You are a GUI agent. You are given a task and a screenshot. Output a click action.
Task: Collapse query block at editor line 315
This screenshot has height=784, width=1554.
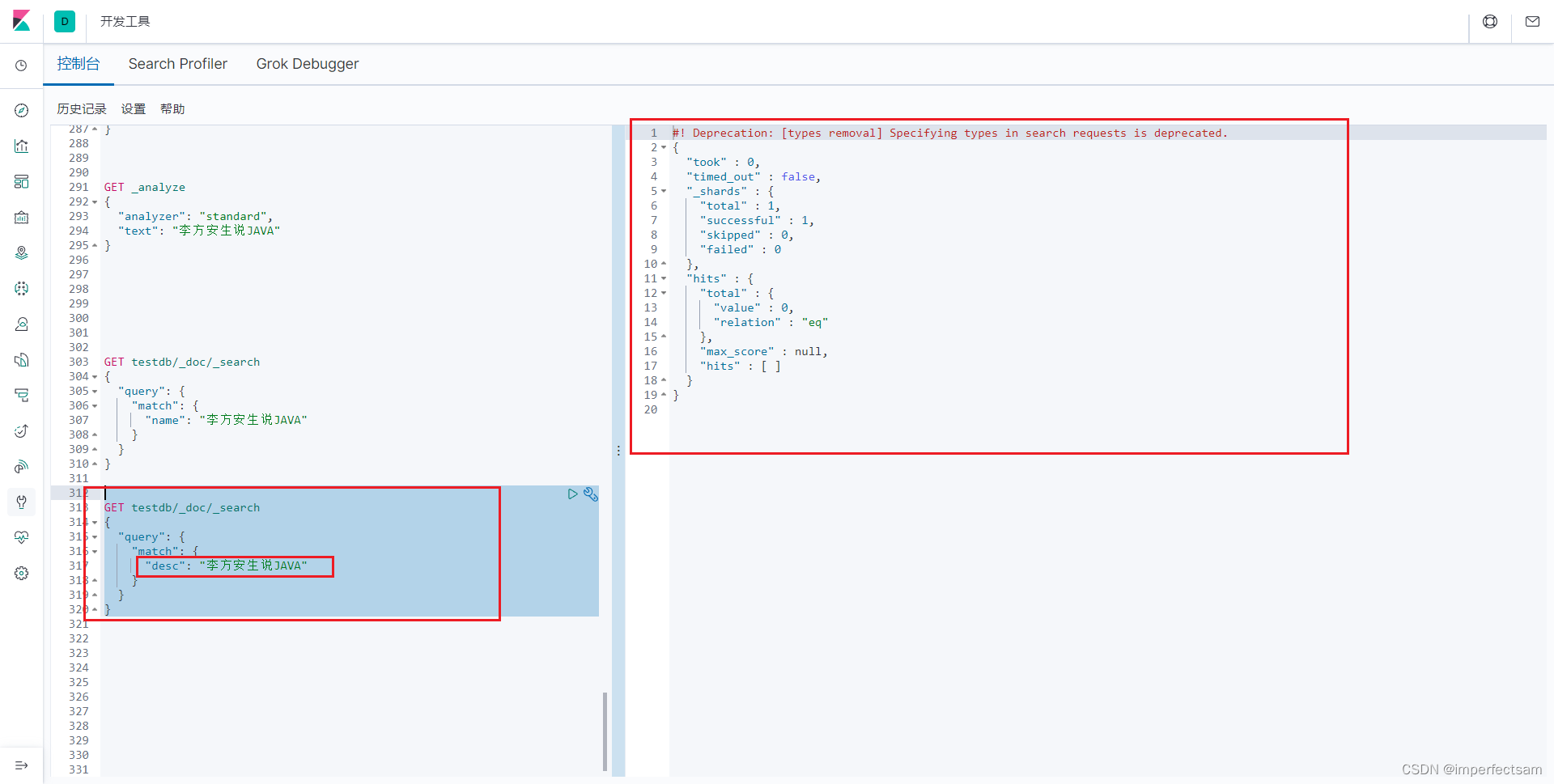pos(95,537)
